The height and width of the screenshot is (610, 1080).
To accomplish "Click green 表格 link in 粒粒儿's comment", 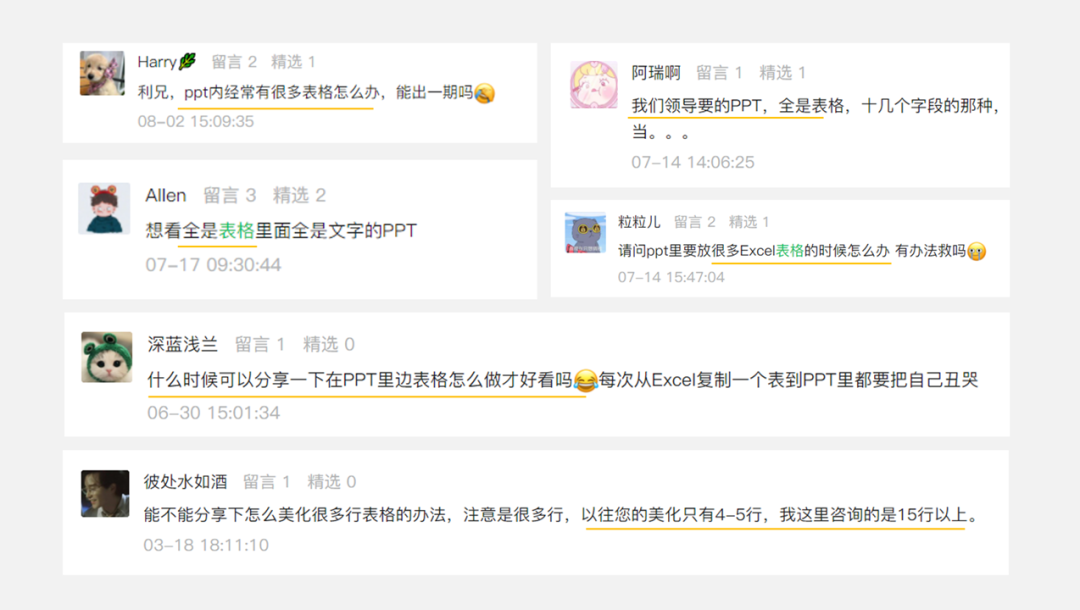I will [789, 251].
